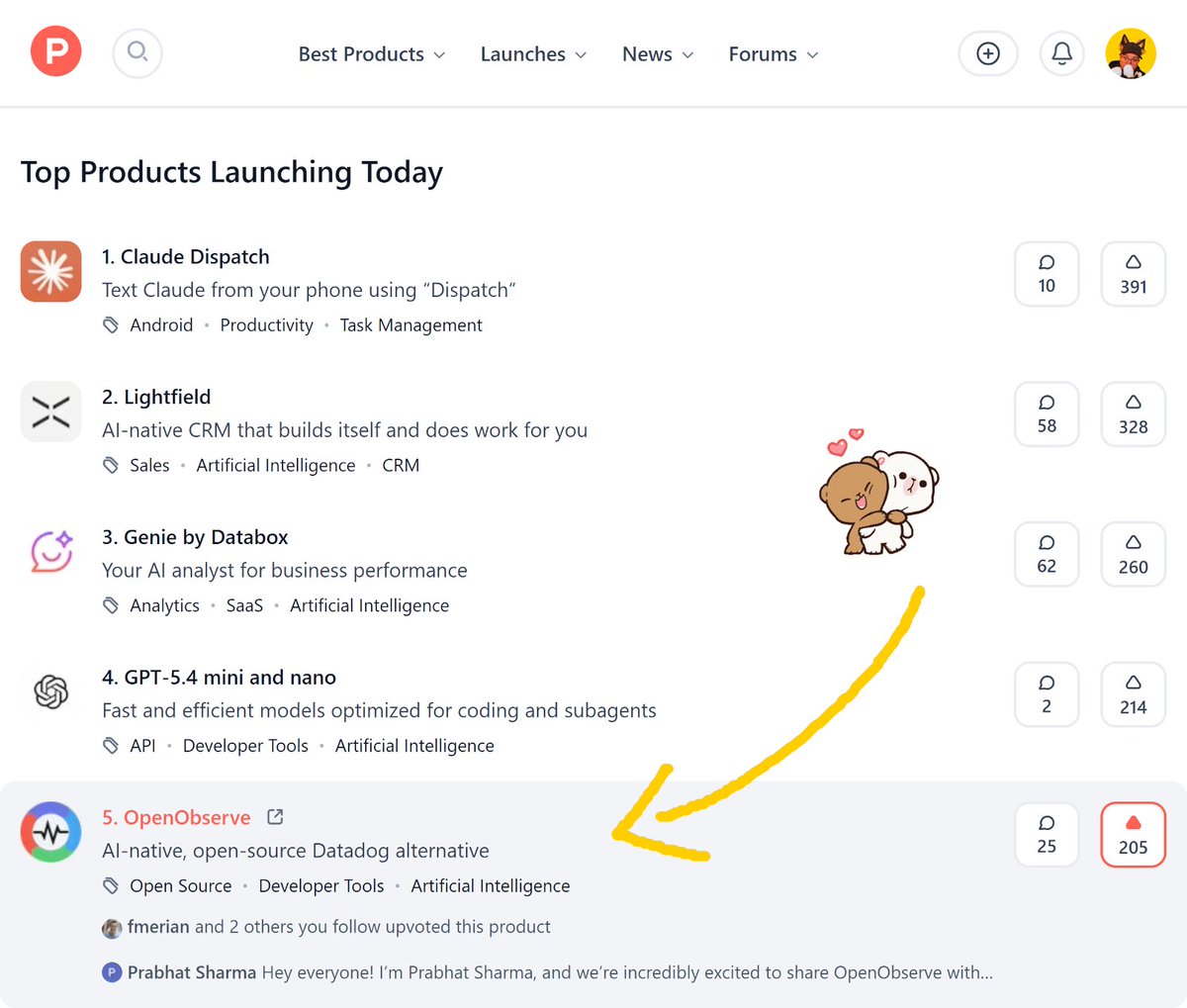Open the notifications bell
The height and width of the screenshot is (1008, 1187).
click(x=1062, y=53)
